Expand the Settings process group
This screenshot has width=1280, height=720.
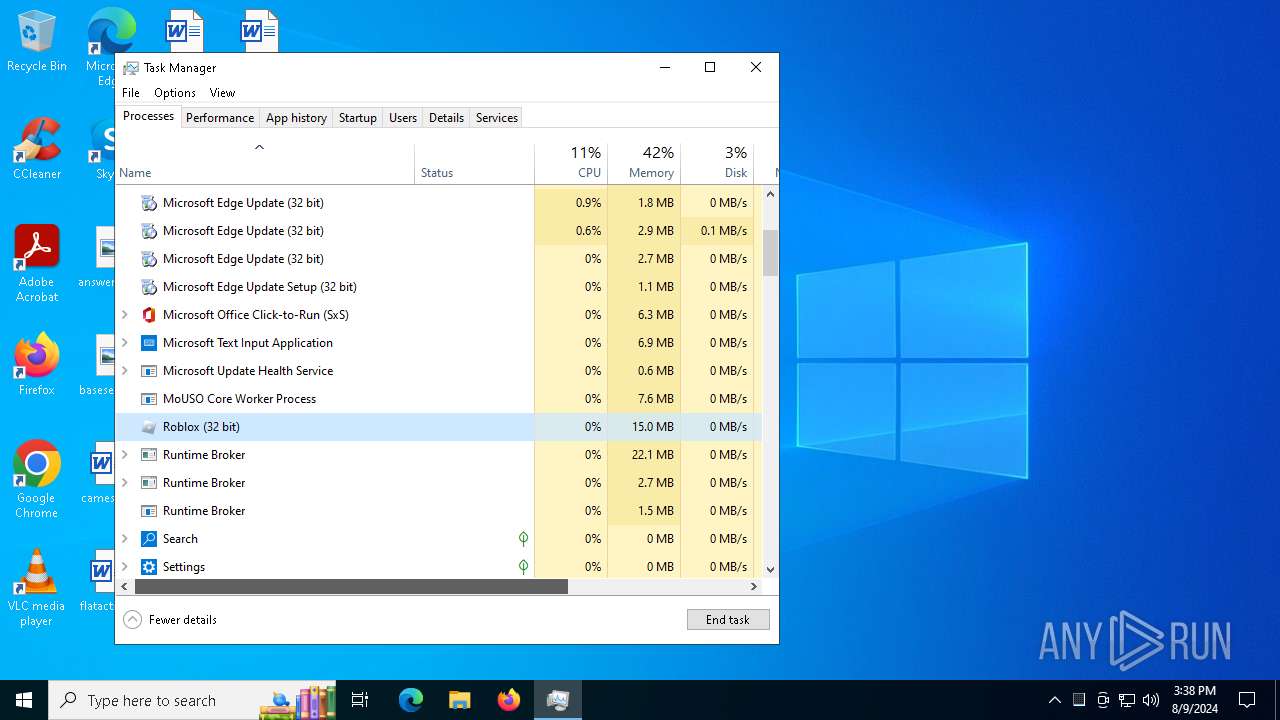[125, 567]
